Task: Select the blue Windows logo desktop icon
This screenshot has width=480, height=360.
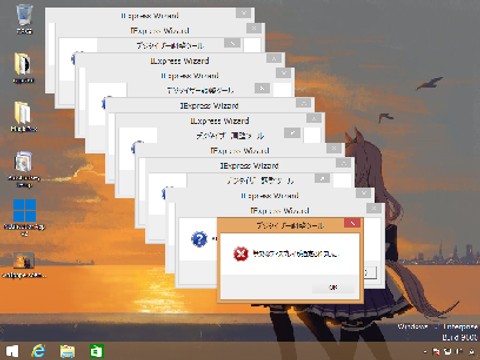Action: click(24, 218)
